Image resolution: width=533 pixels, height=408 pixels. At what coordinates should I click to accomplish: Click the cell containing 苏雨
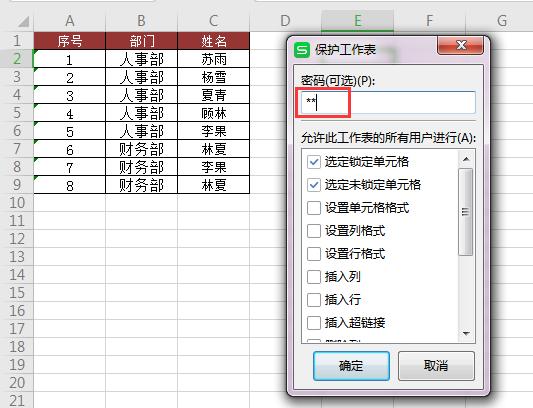pyautogui.click(x=213, y=59)
